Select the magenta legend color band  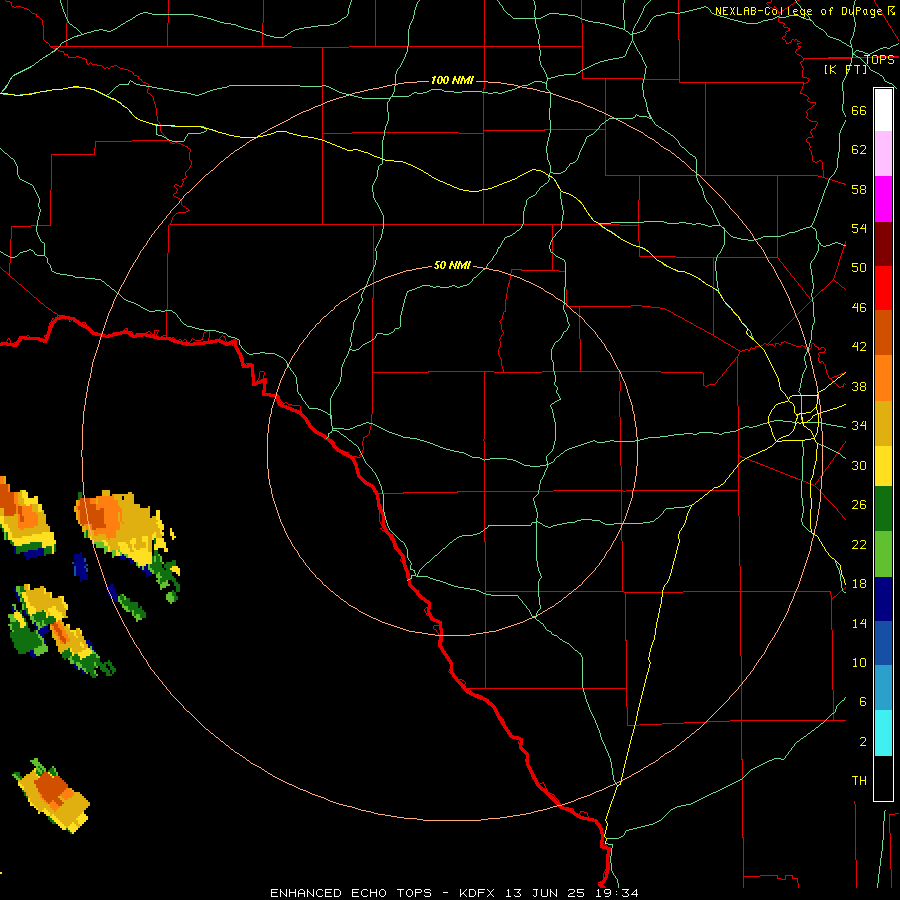coord(883,199)
